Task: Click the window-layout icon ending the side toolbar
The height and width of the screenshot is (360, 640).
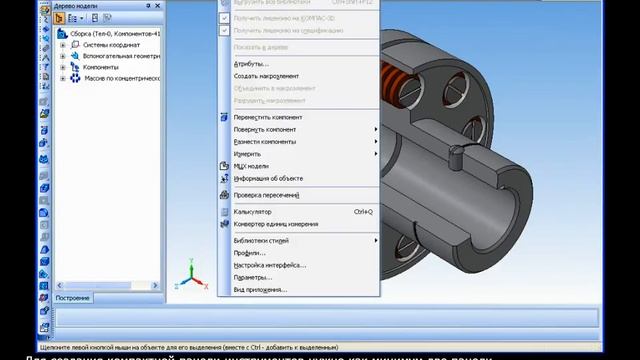Action: 44,327
